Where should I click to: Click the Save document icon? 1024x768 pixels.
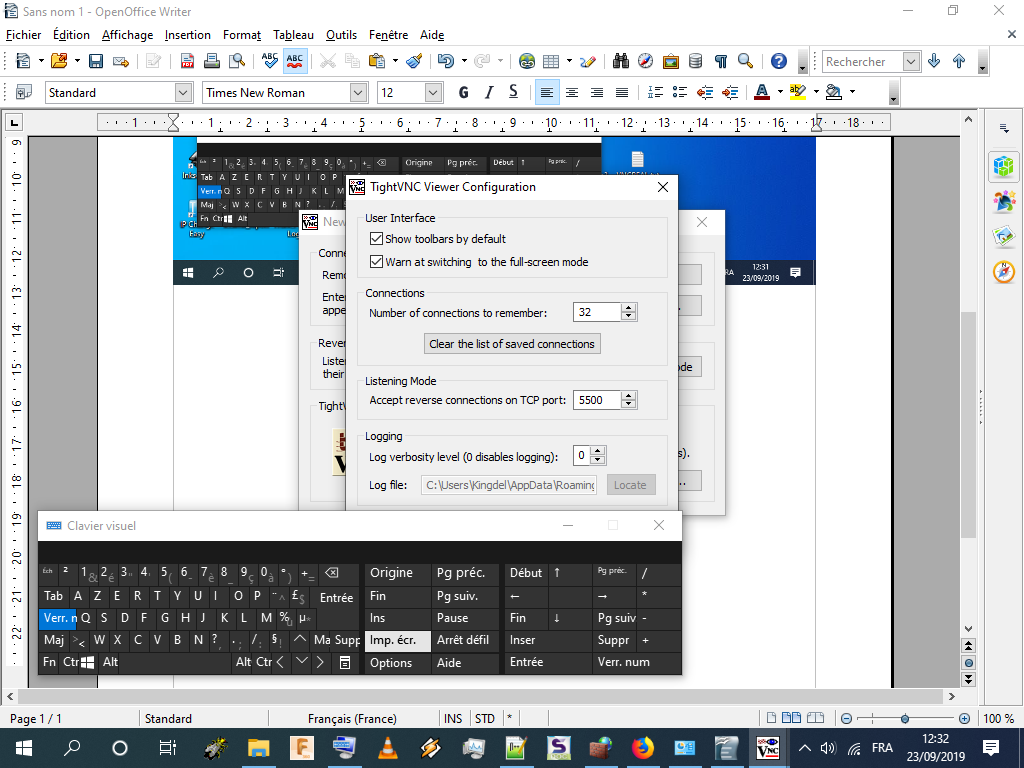pos(96,61)
